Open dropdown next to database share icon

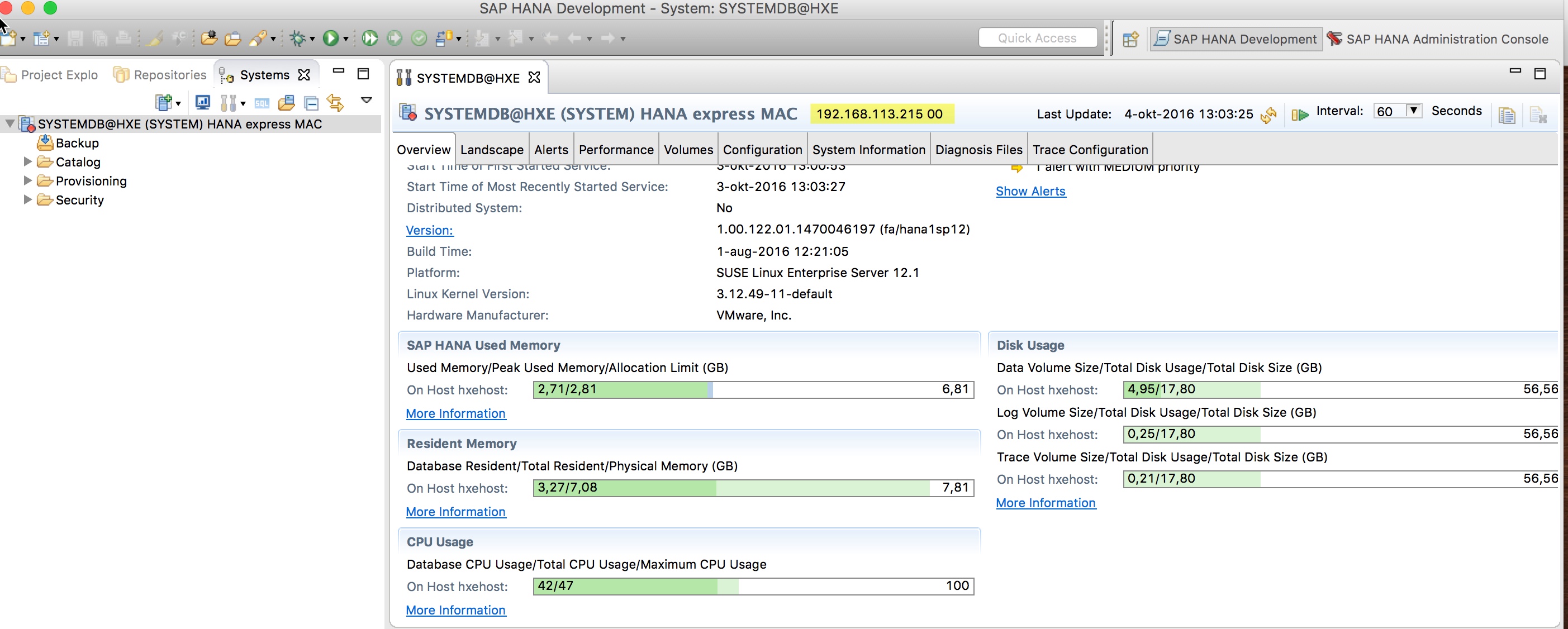coord(458,39)
